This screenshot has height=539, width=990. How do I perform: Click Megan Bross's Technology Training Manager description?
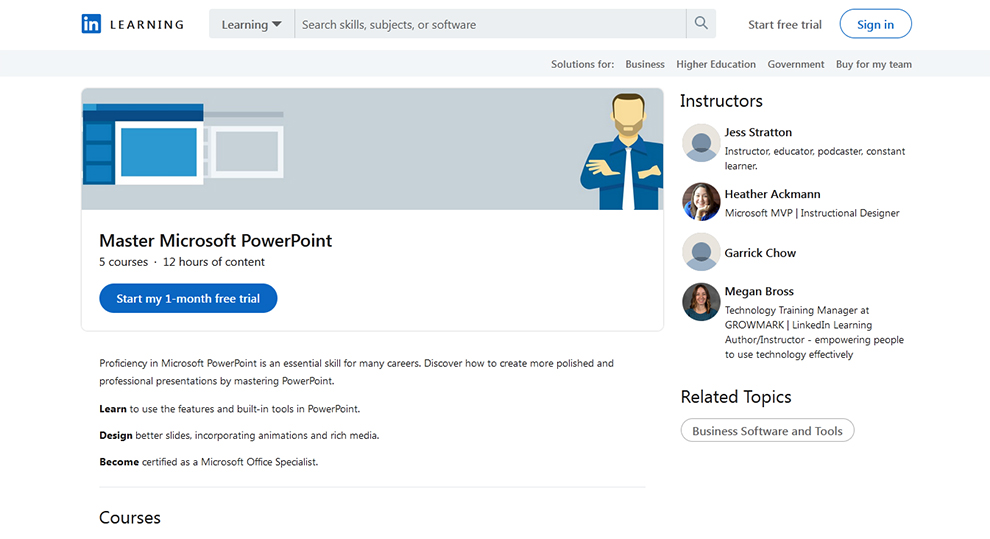click(814, 332)
